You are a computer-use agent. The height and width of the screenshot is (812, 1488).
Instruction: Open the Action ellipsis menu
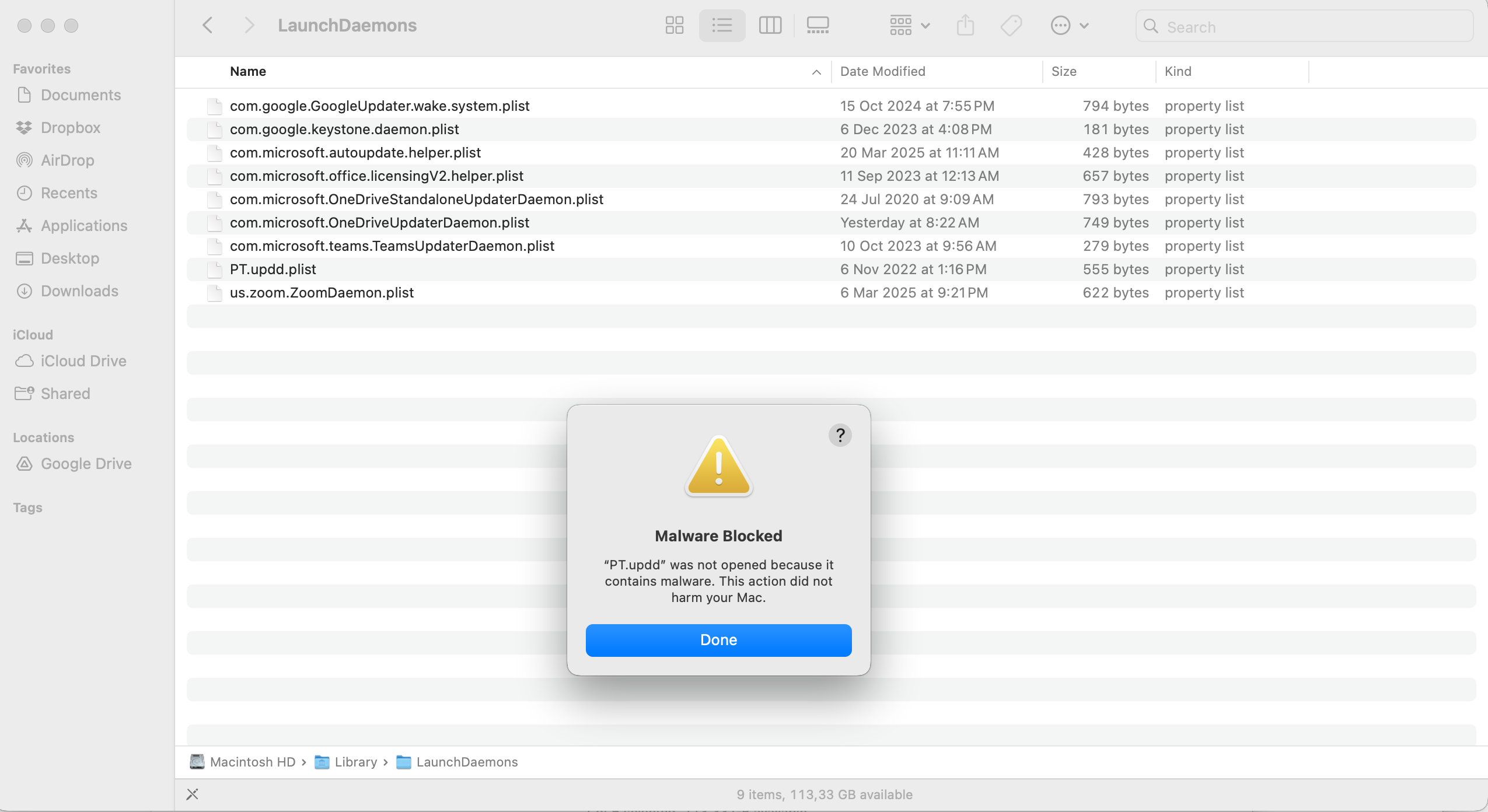1069,25
